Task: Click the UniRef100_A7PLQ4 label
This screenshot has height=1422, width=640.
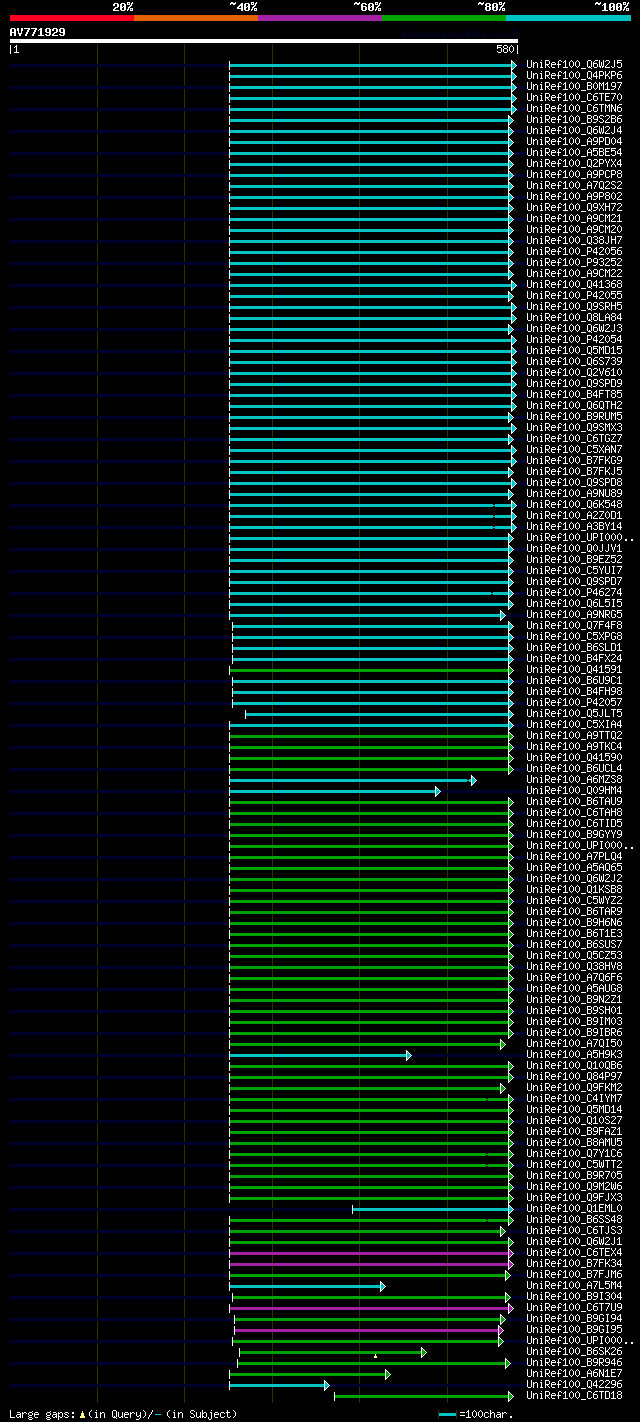Action: point(574,857)
